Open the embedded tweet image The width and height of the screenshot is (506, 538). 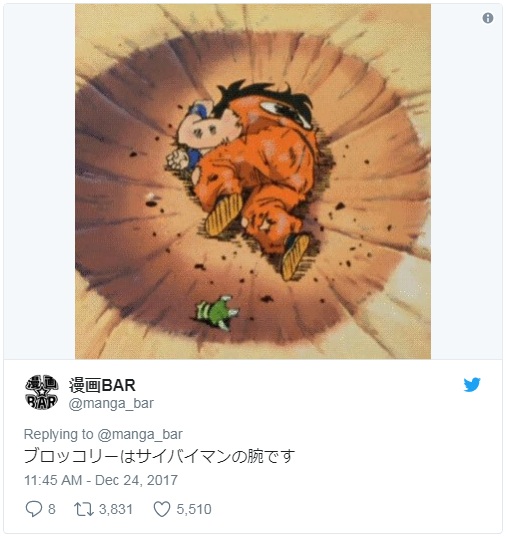[x=253, y=181]
